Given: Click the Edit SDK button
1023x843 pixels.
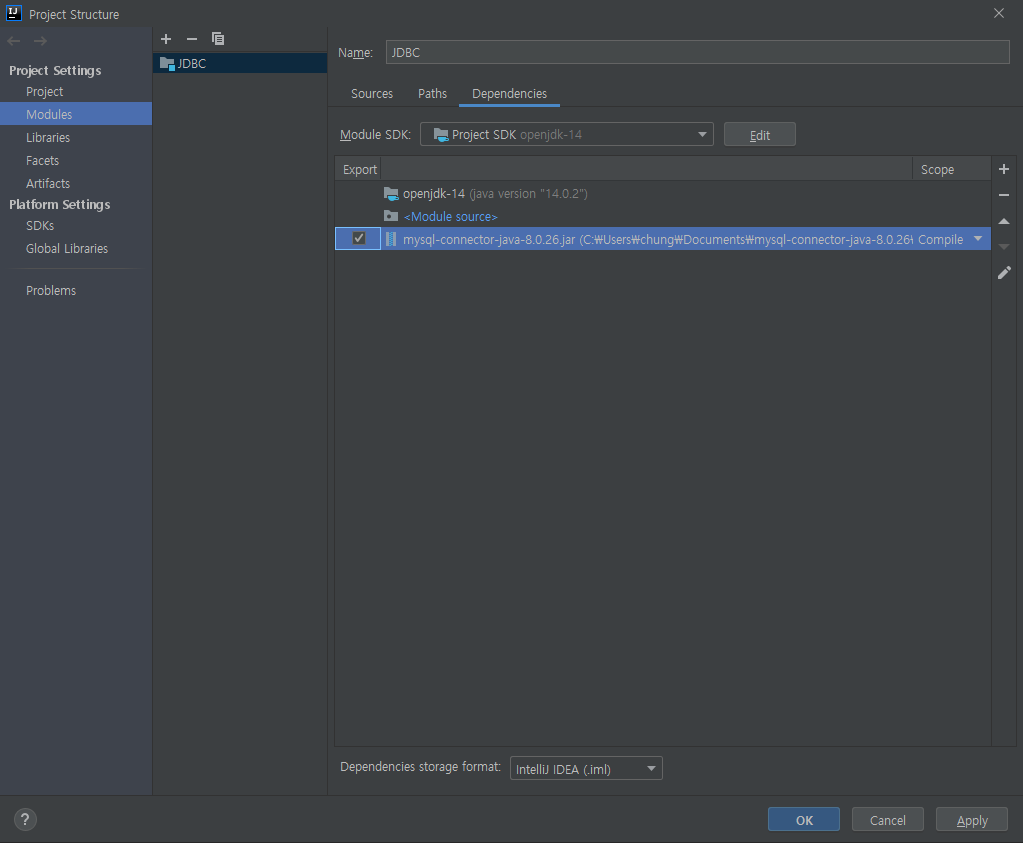Looking at the screenshot, I should point(759,134).
